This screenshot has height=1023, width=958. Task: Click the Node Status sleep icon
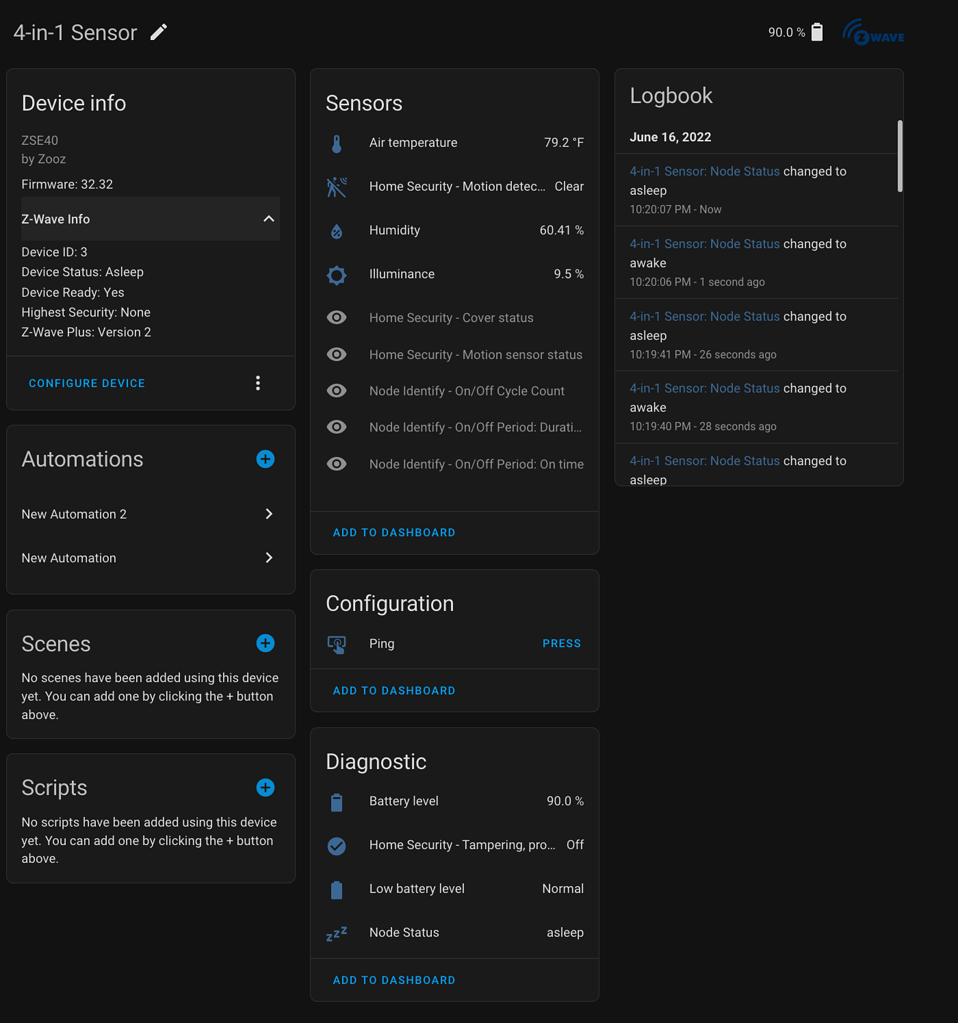[337, 933]
